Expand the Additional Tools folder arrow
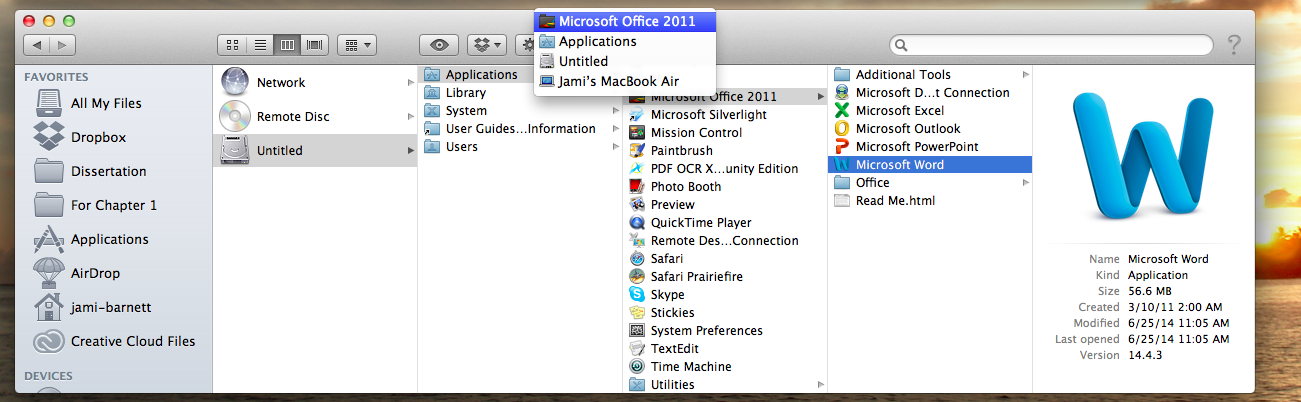This screenshot has height=402, width=1301. pos(1025,74)
